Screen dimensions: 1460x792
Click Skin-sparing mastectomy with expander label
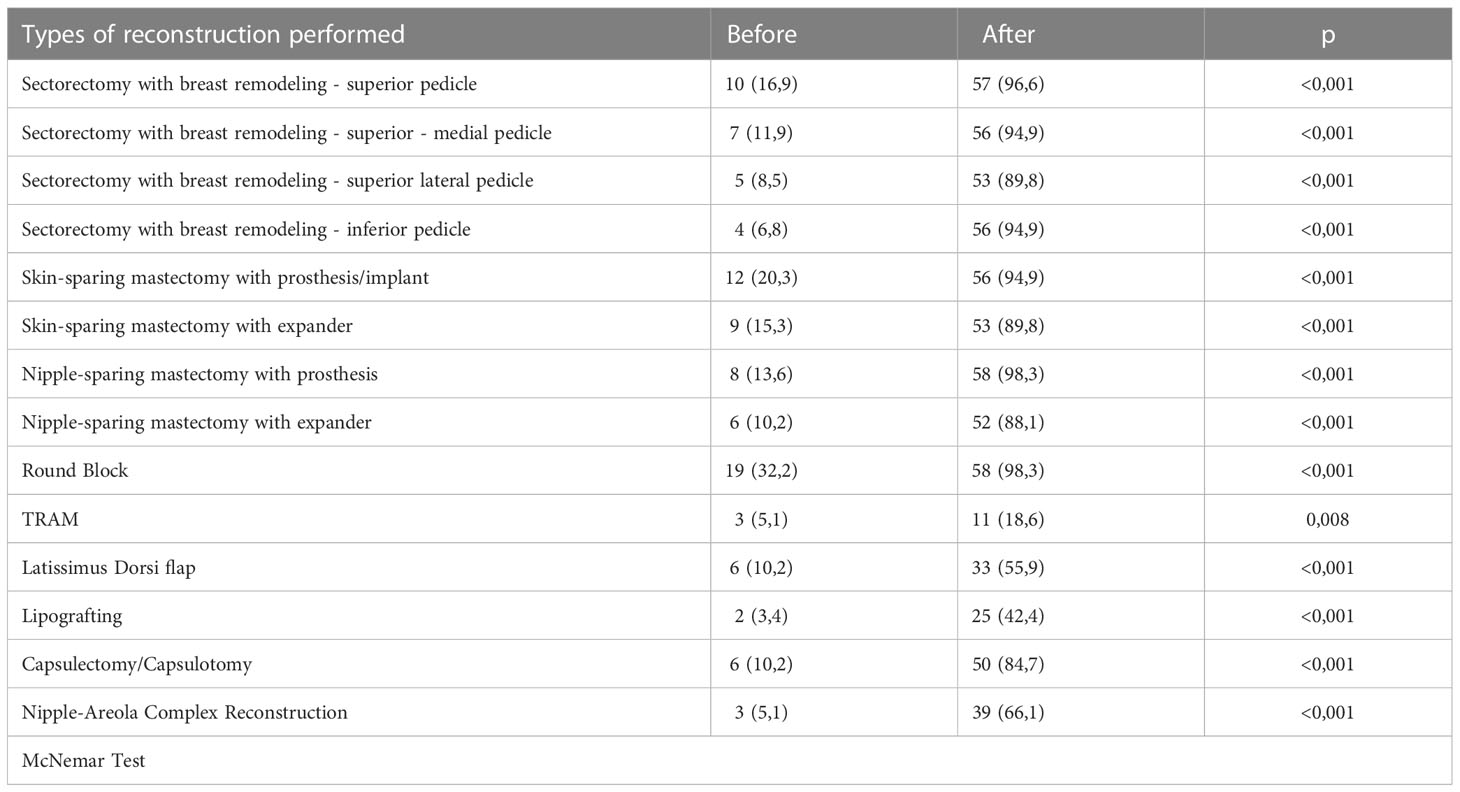[187, 325]
